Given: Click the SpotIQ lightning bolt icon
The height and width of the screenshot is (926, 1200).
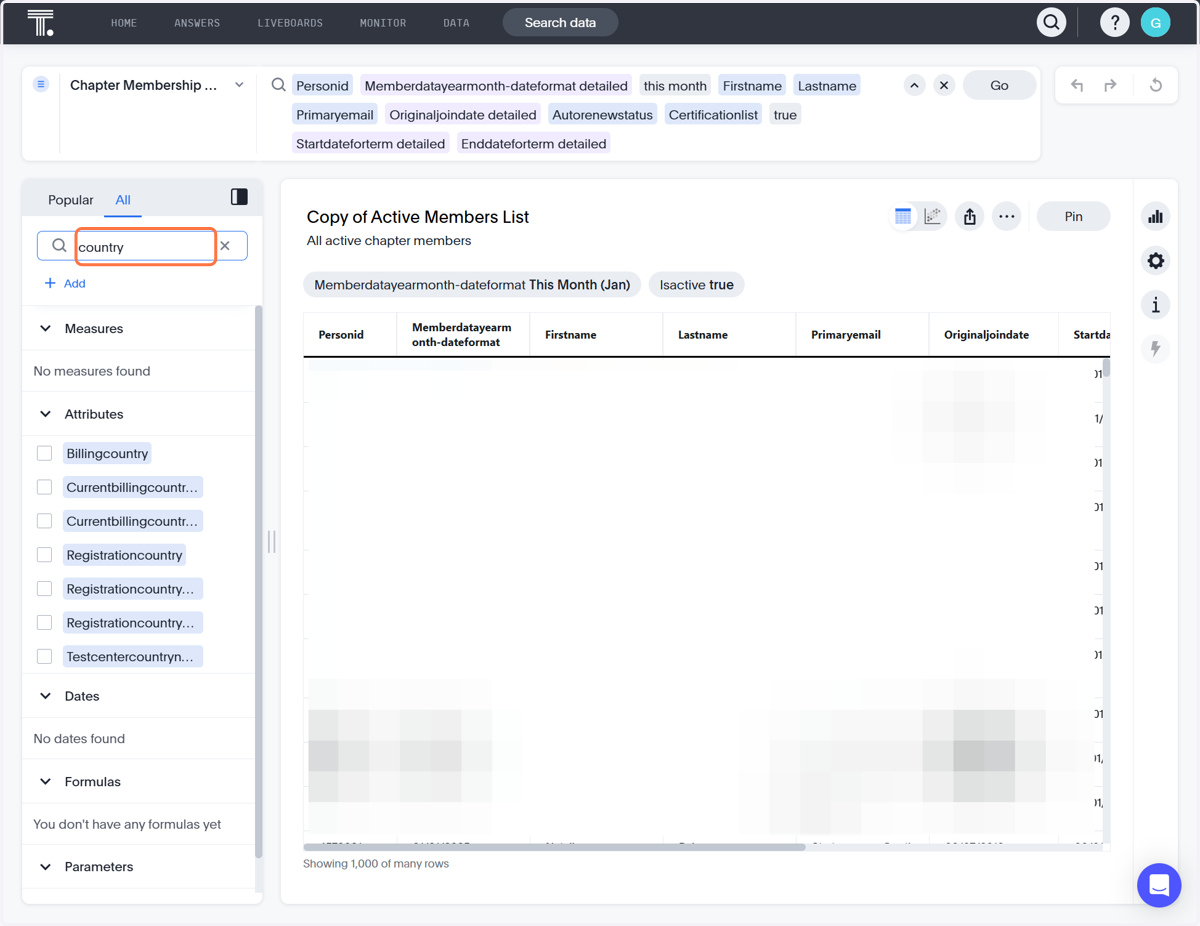Looking at the screenshot, I should point(1156,349).
